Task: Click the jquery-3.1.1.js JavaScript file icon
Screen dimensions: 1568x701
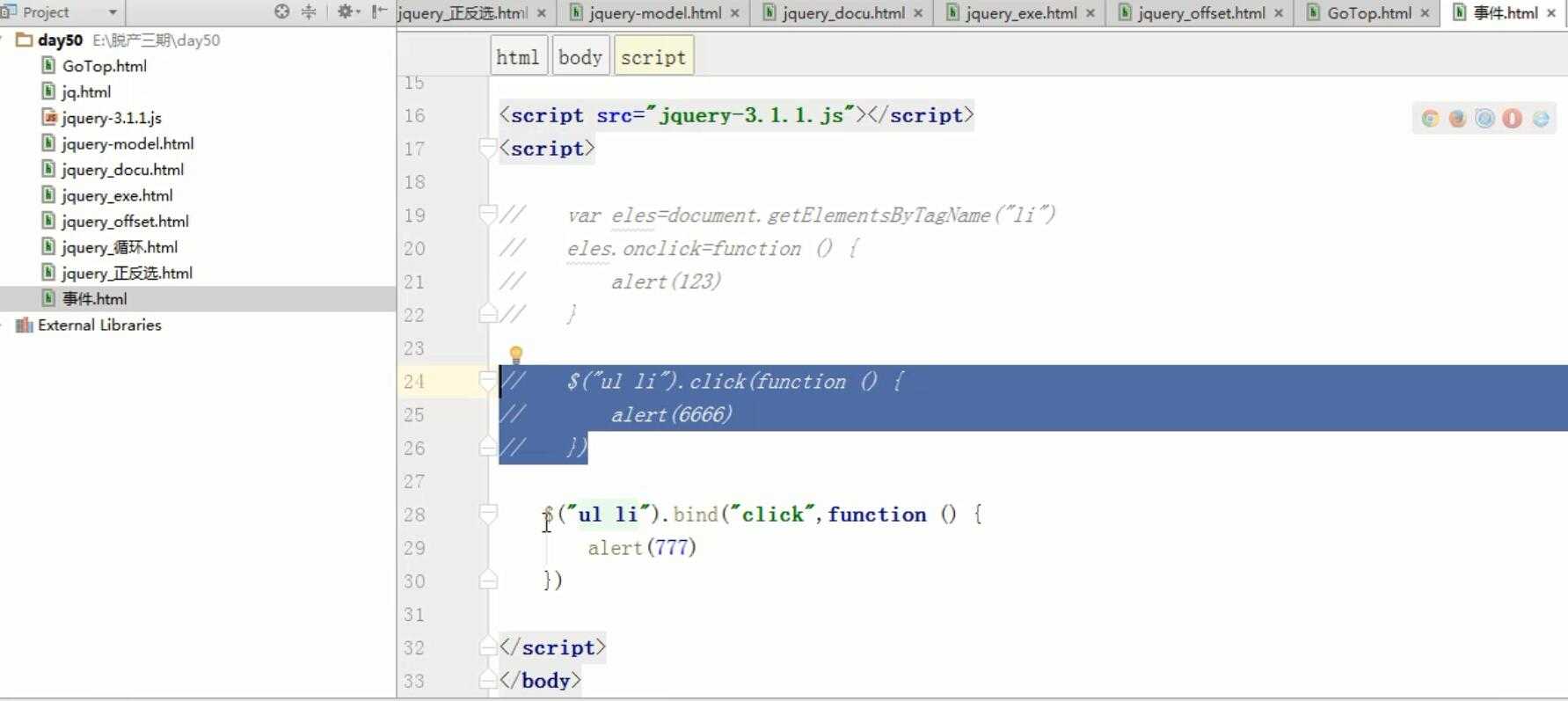Action: click(x=49, y=118)
